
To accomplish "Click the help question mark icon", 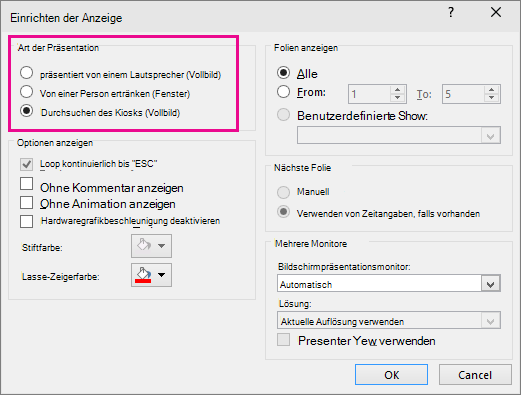I will pyautogui.click(x=451, y=13).
